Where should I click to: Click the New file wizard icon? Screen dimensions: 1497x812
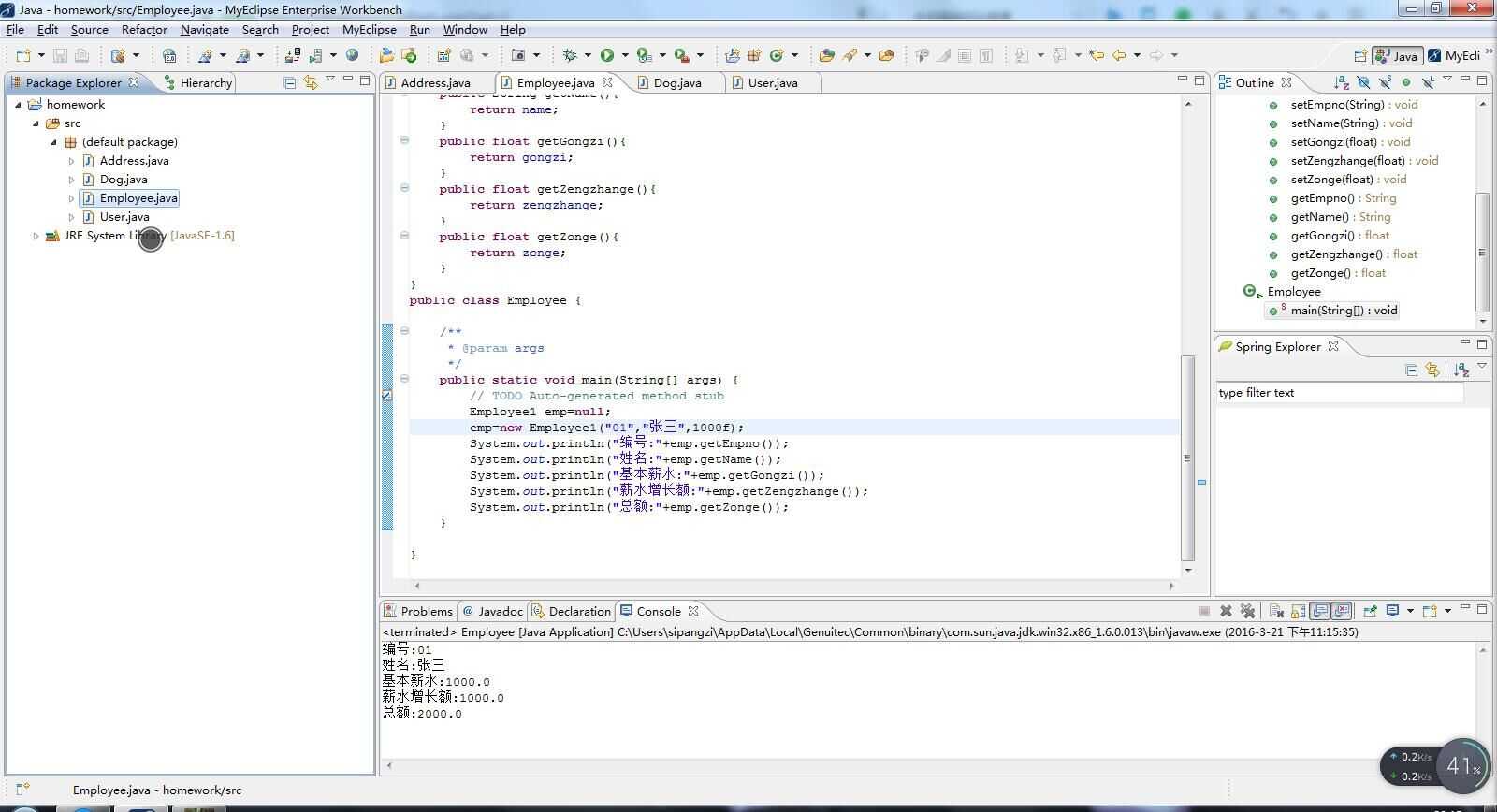coord(23,55)
